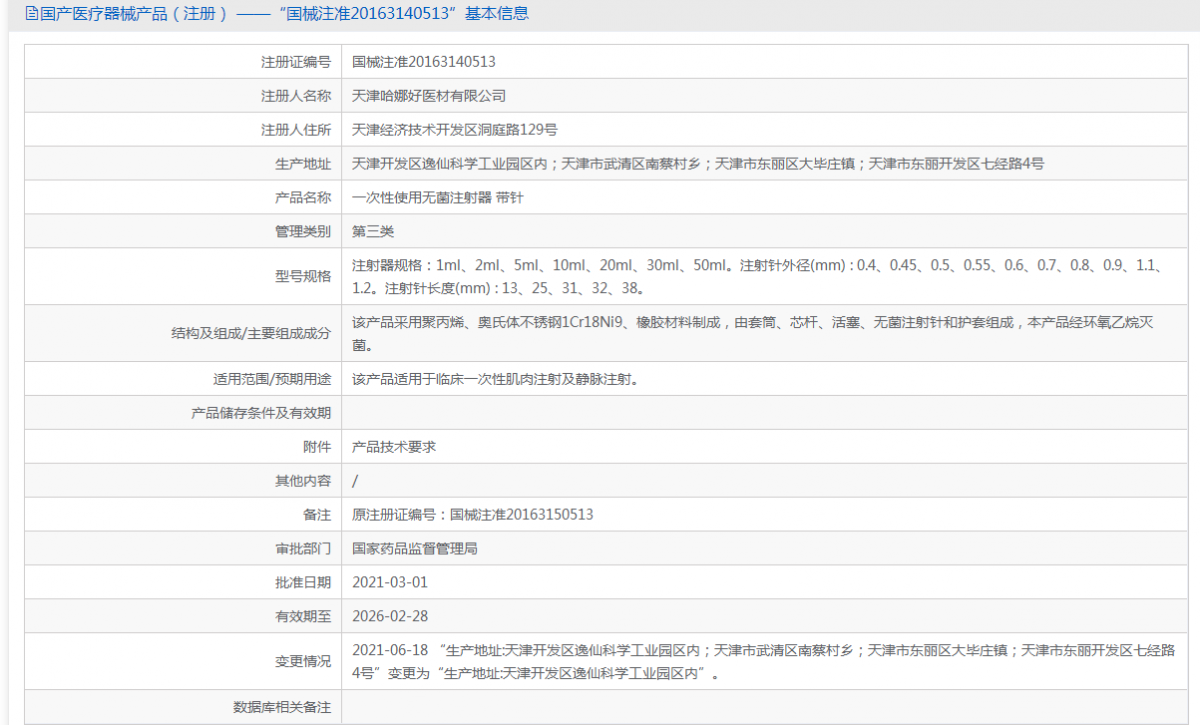Screen dimensions: 1200x725
Task: Select the expiry date 2026-02-28
Action: point(390,616)
